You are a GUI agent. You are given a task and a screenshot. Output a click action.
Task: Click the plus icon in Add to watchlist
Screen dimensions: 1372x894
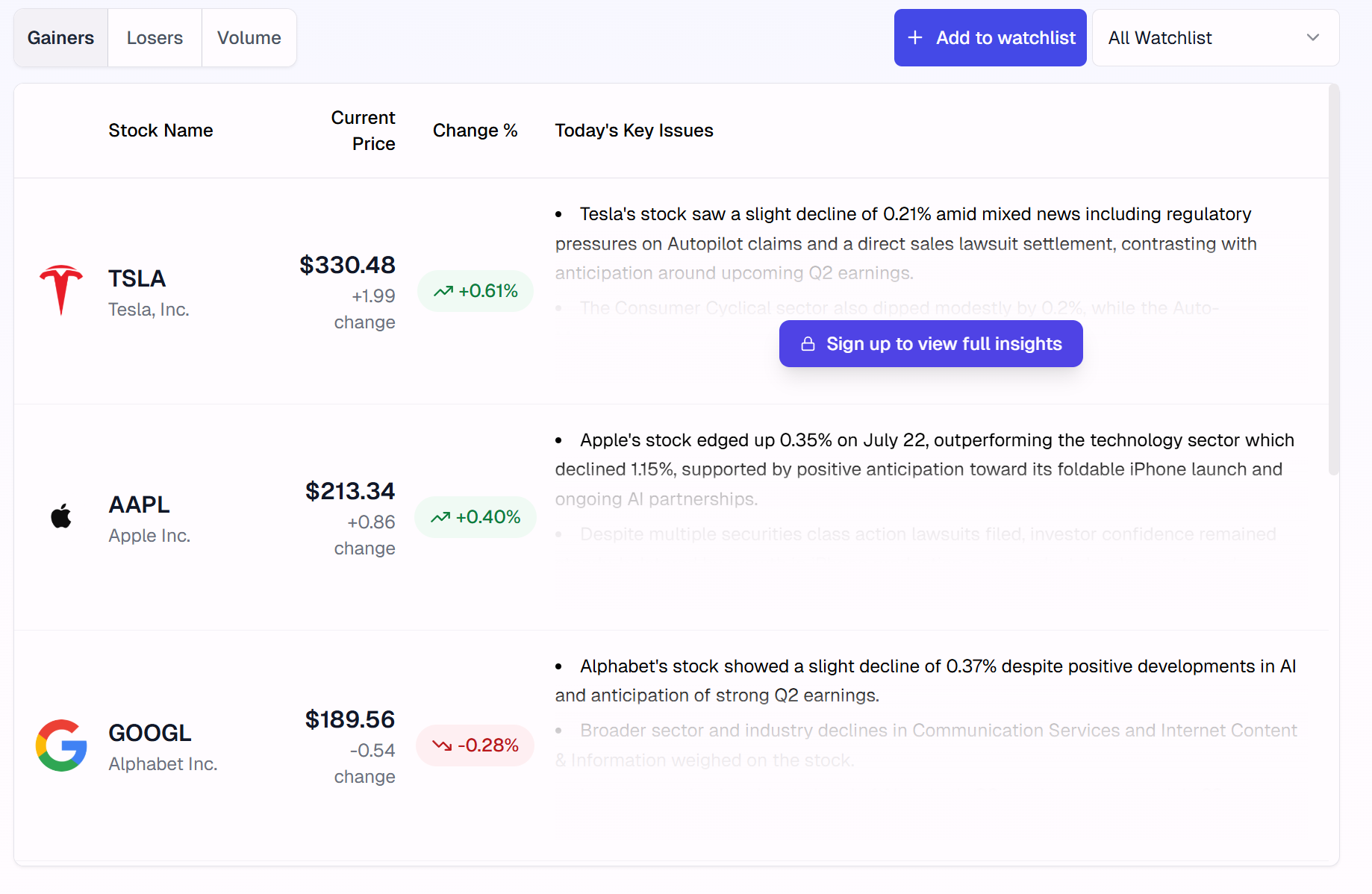915,38
